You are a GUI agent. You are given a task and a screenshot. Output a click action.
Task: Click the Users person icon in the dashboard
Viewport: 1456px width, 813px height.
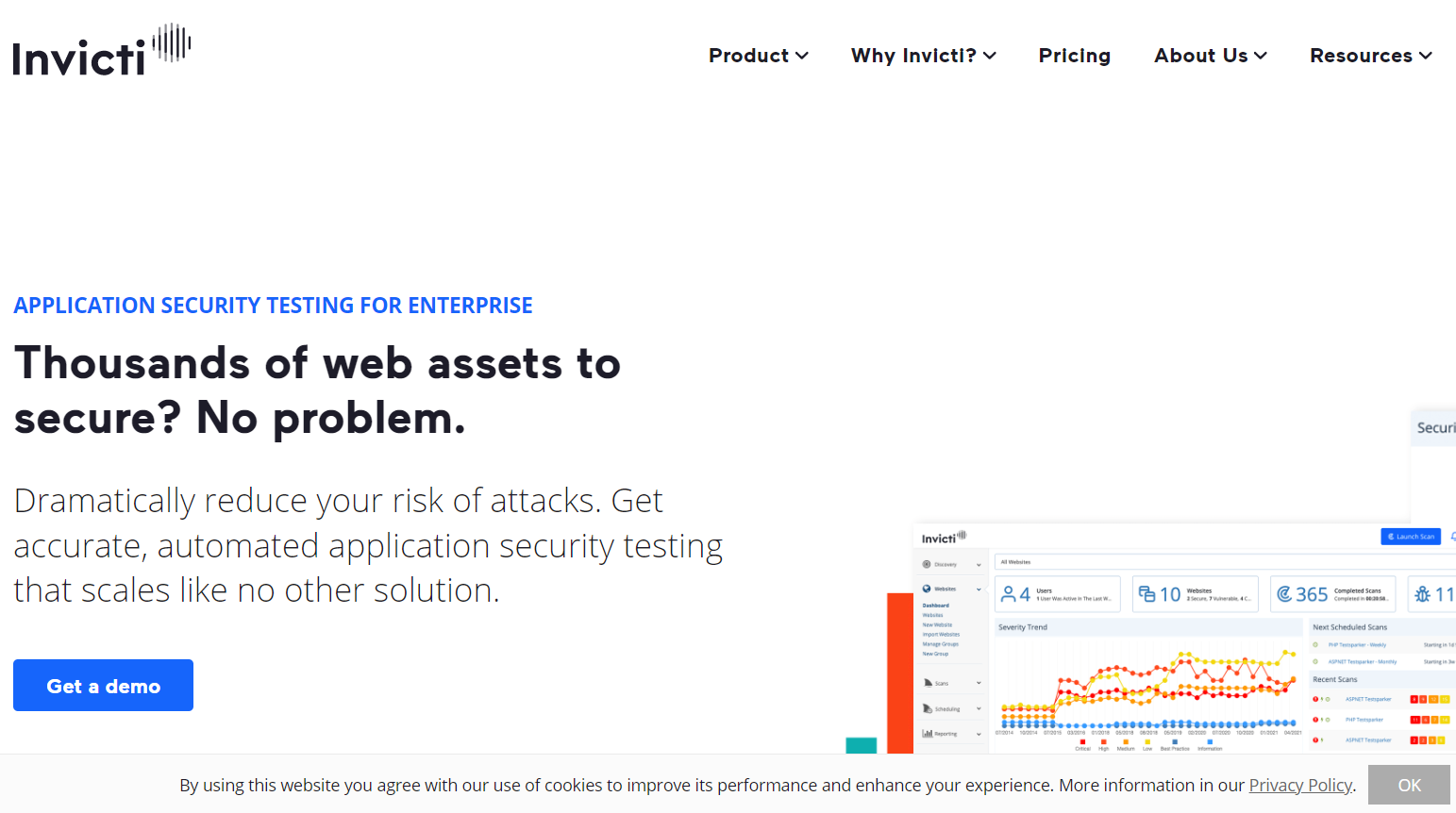click(x=1009, y=594)
